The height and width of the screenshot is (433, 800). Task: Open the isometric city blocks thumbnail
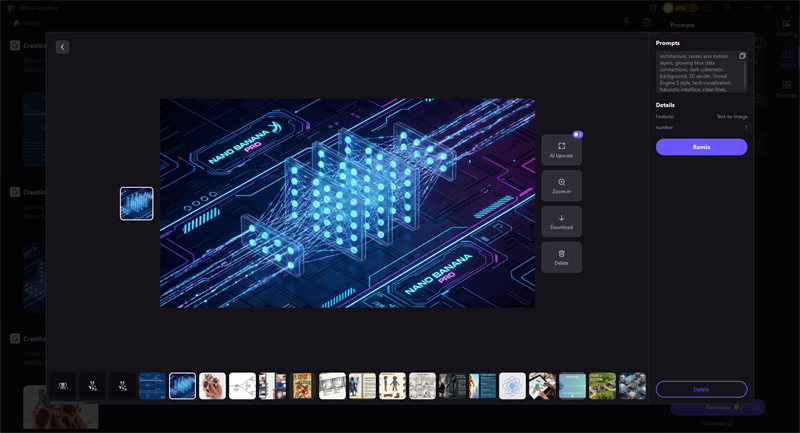point(632,386)
